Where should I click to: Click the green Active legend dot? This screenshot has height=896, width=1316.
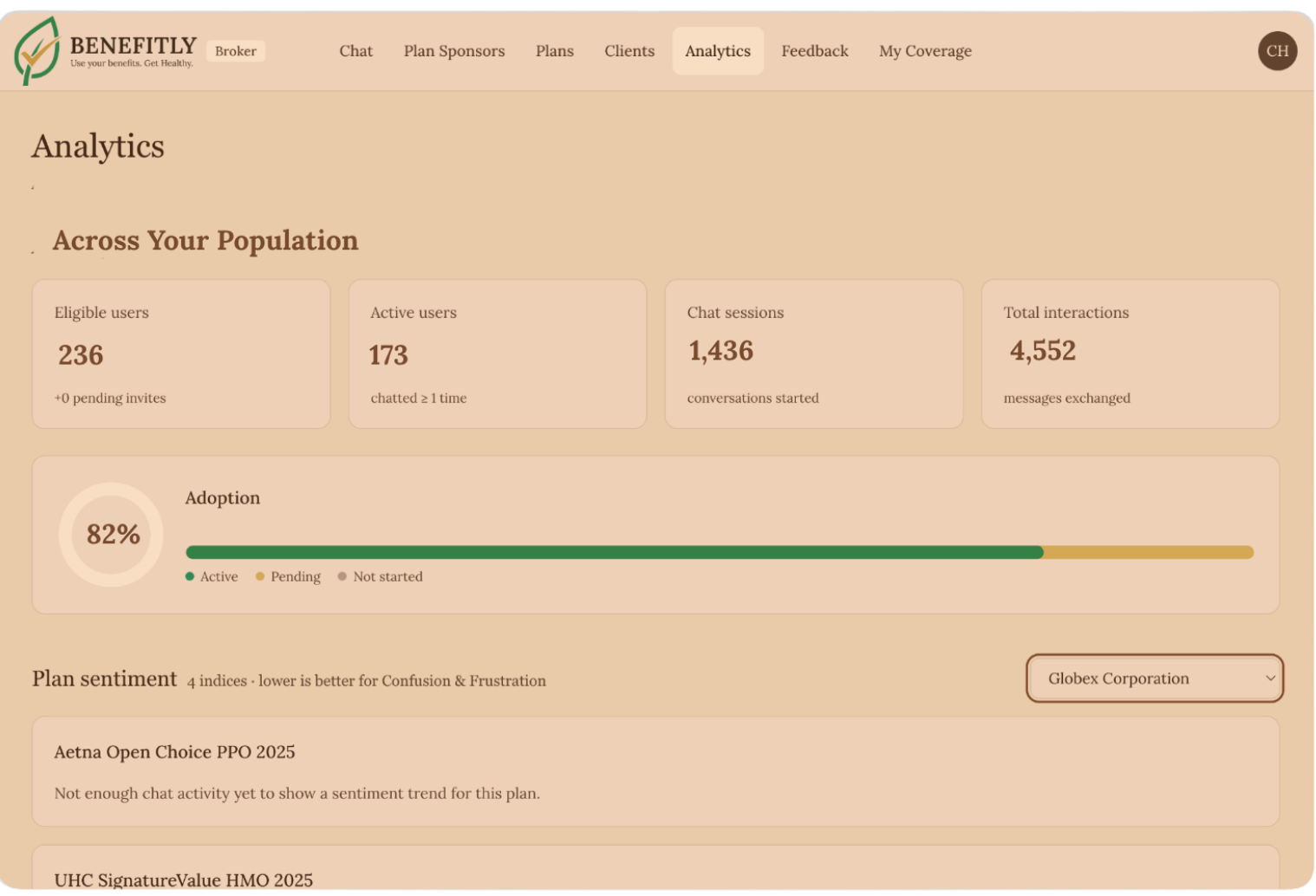coord(190,576)
